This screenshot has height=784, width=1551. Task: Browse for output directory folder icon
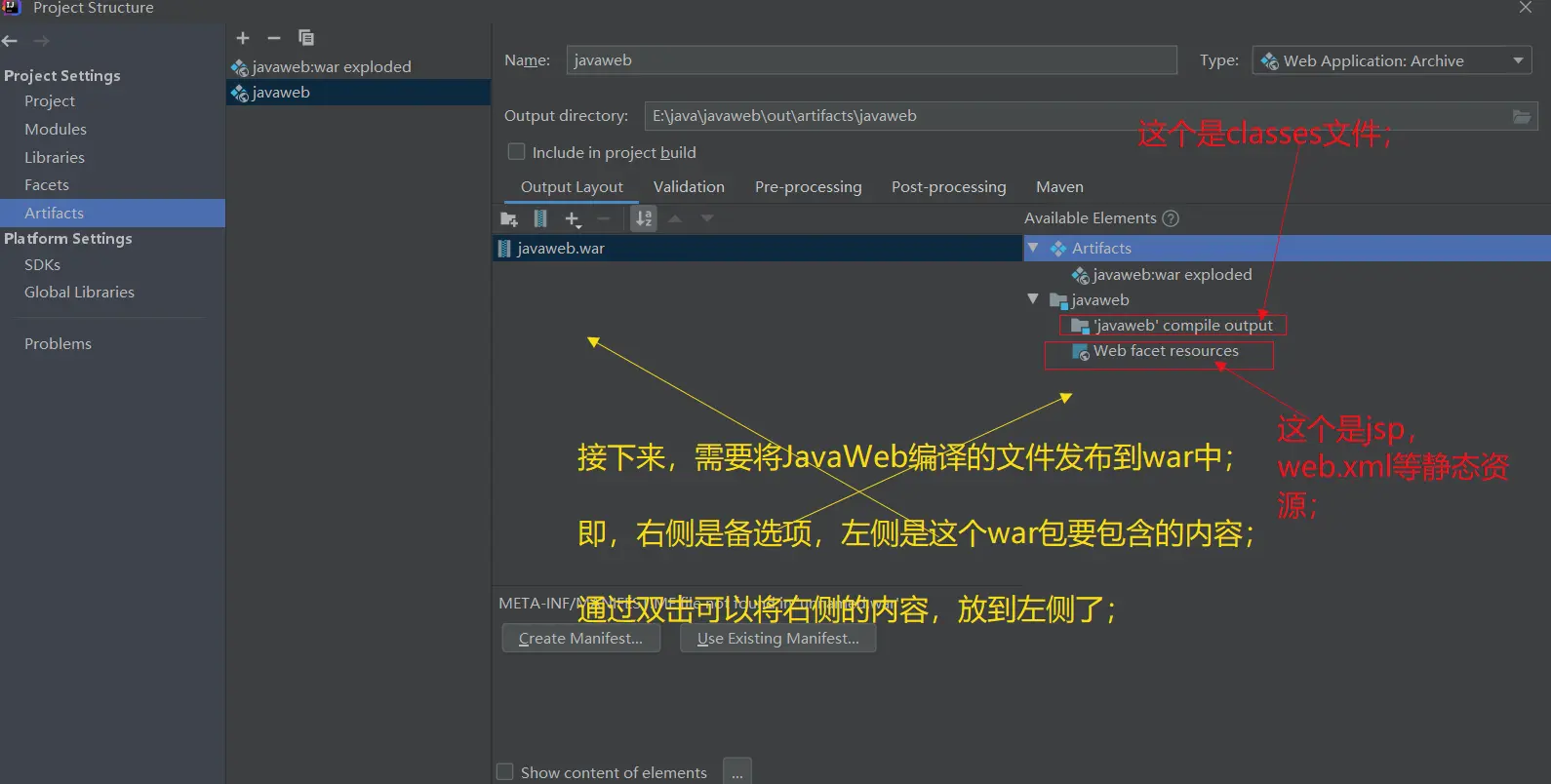[x=1521, y=116]
